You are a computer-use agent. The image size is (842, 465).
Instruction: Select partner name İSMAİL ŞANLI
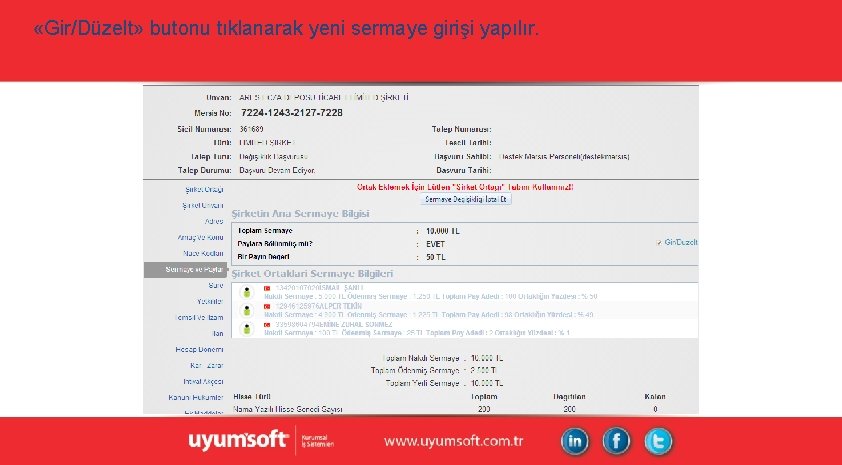341,288
